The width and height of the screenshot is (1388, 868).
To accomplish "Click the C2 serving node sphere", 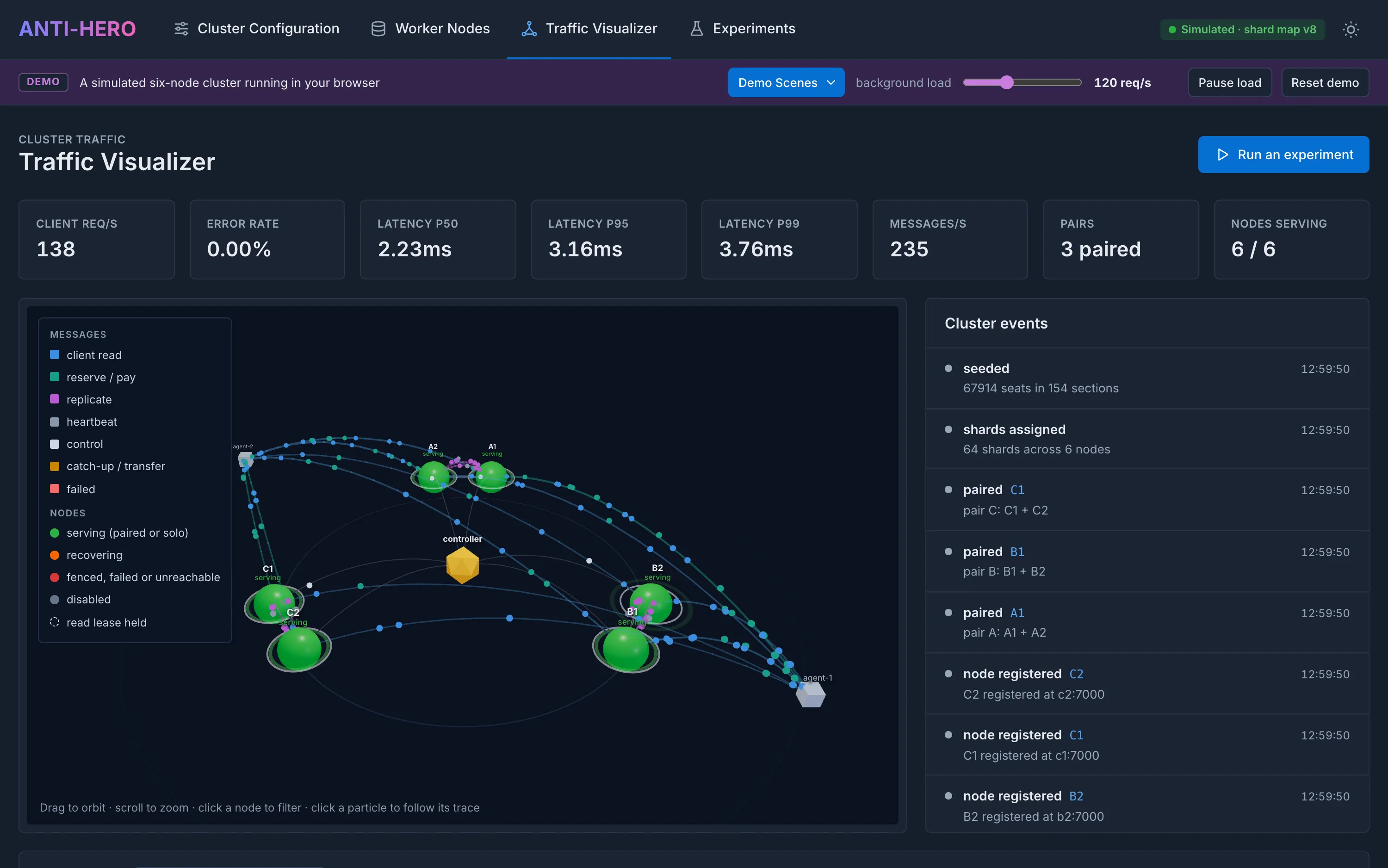I will pyautogui.click(x=299, y=649).
